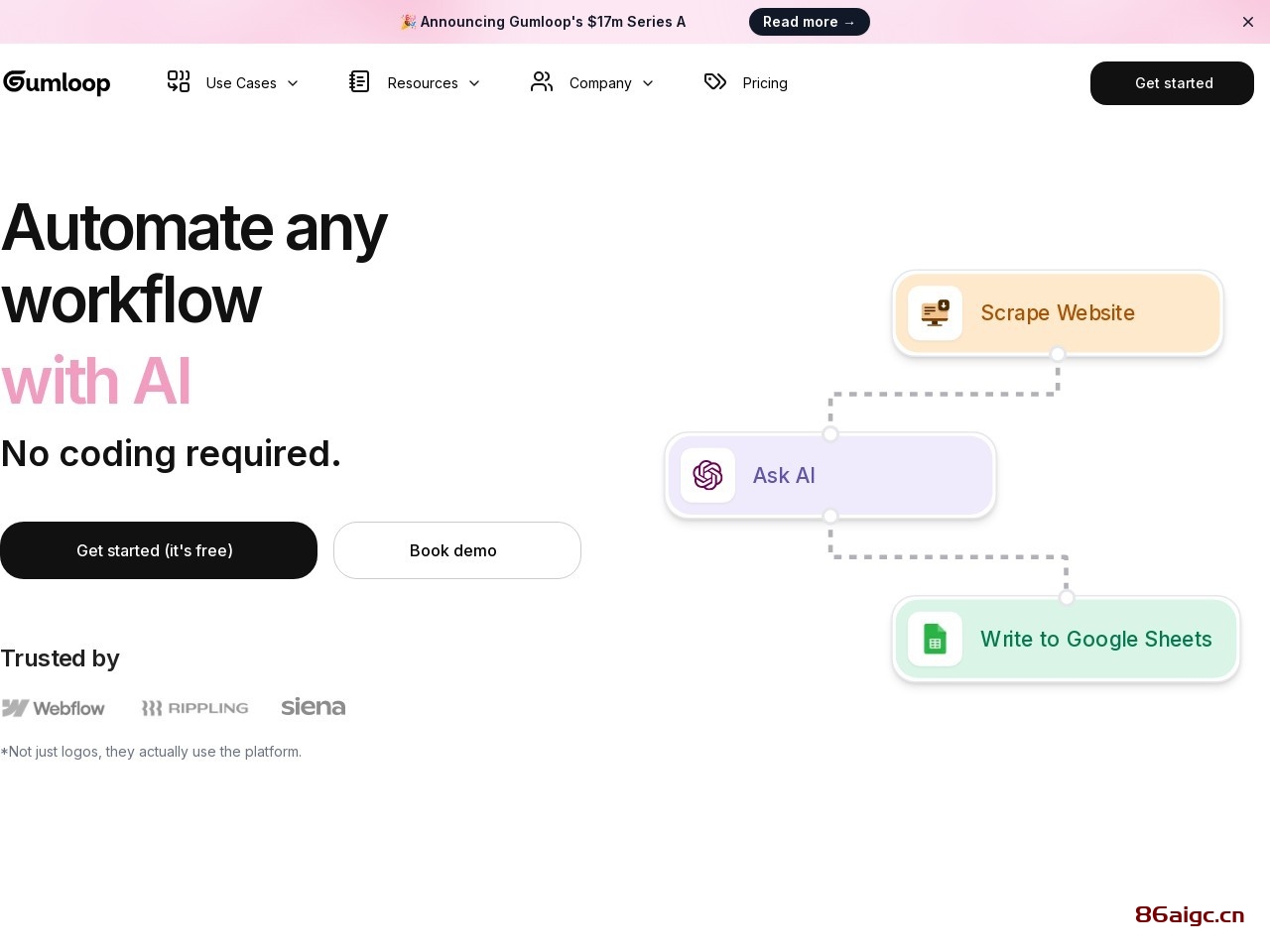The image size is (1270, 952).
Task: Dismiss the announcement banner with X
Action: 1248,22
